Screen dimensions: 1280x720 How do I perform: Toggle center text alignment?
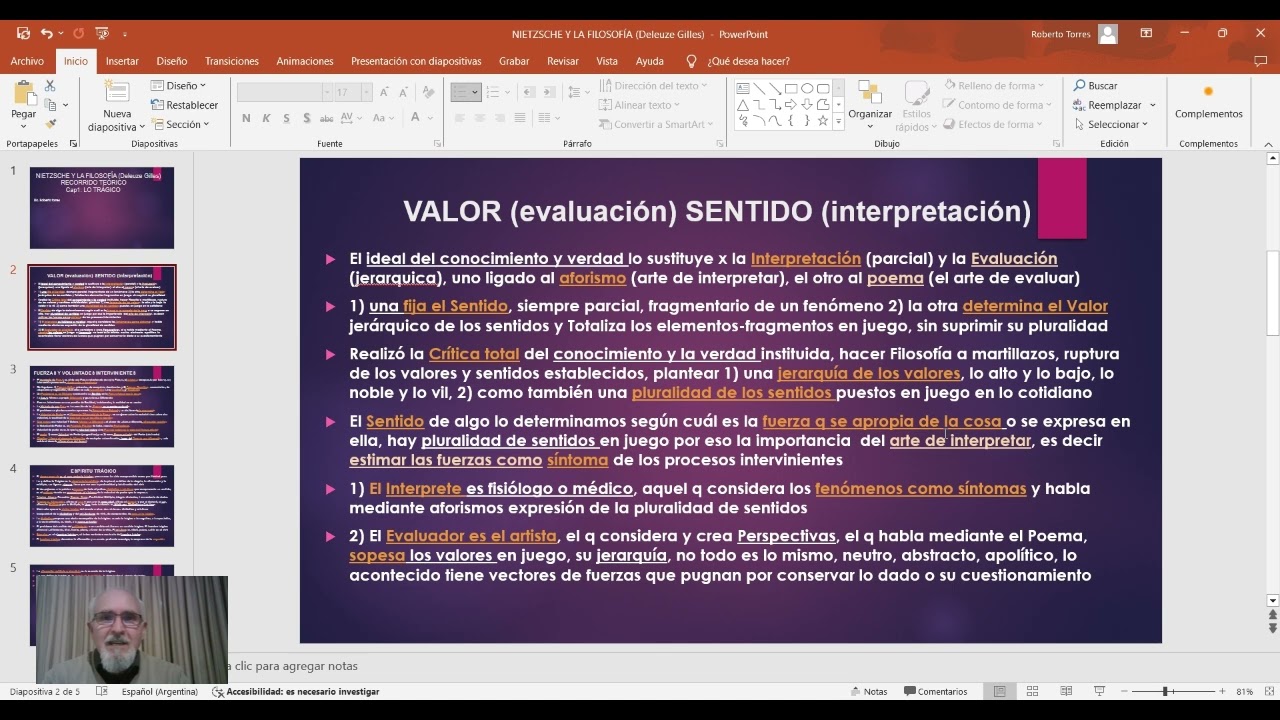tap(480, 118)
